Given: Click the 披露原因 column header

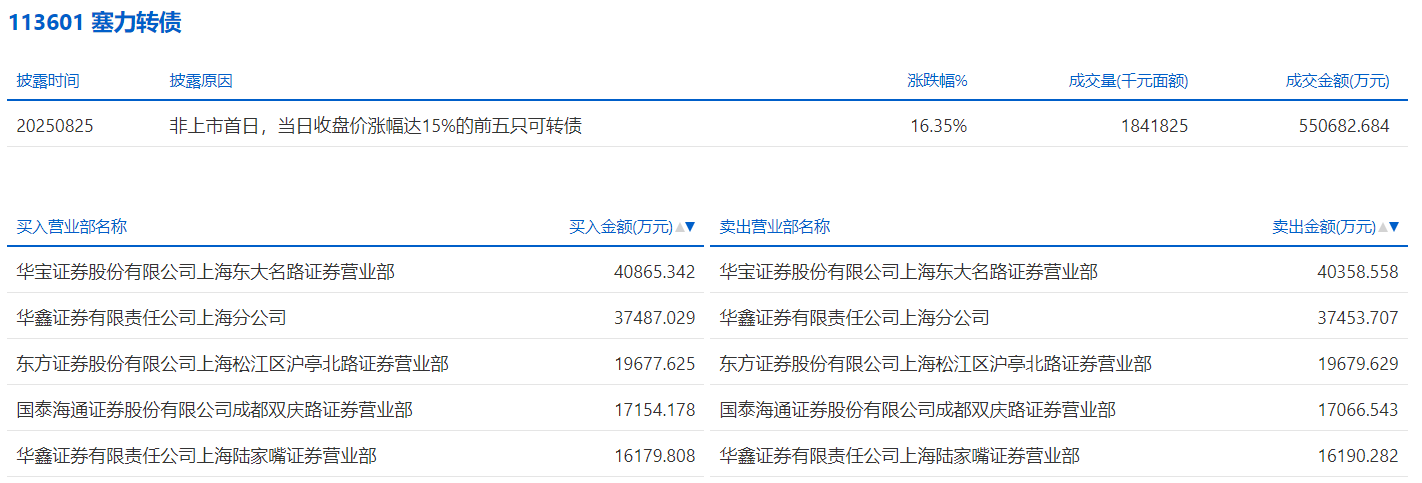Looking at the screenshot, I should coord(201,81).
